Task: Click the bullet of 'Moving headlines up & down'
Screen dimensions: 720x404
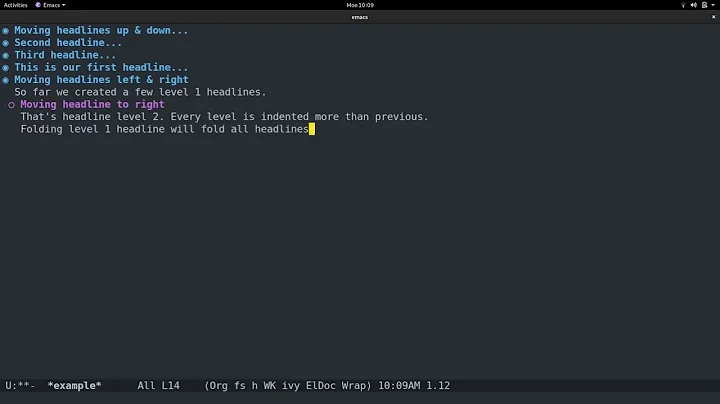Action: 6,31
